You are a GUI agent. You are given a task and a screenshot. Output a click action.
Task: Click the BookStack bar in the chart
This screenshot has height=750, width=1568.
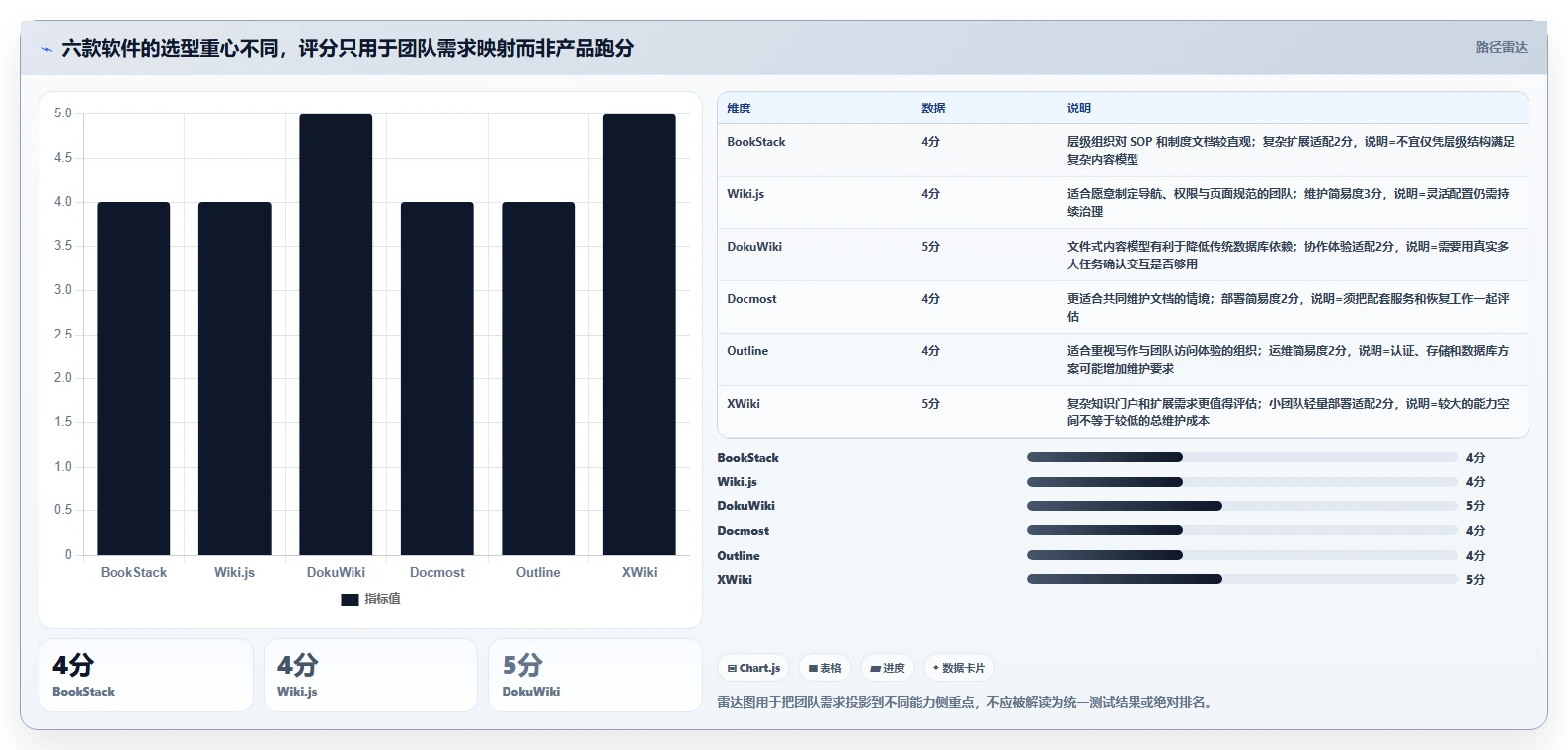click(x=133, y=379)
